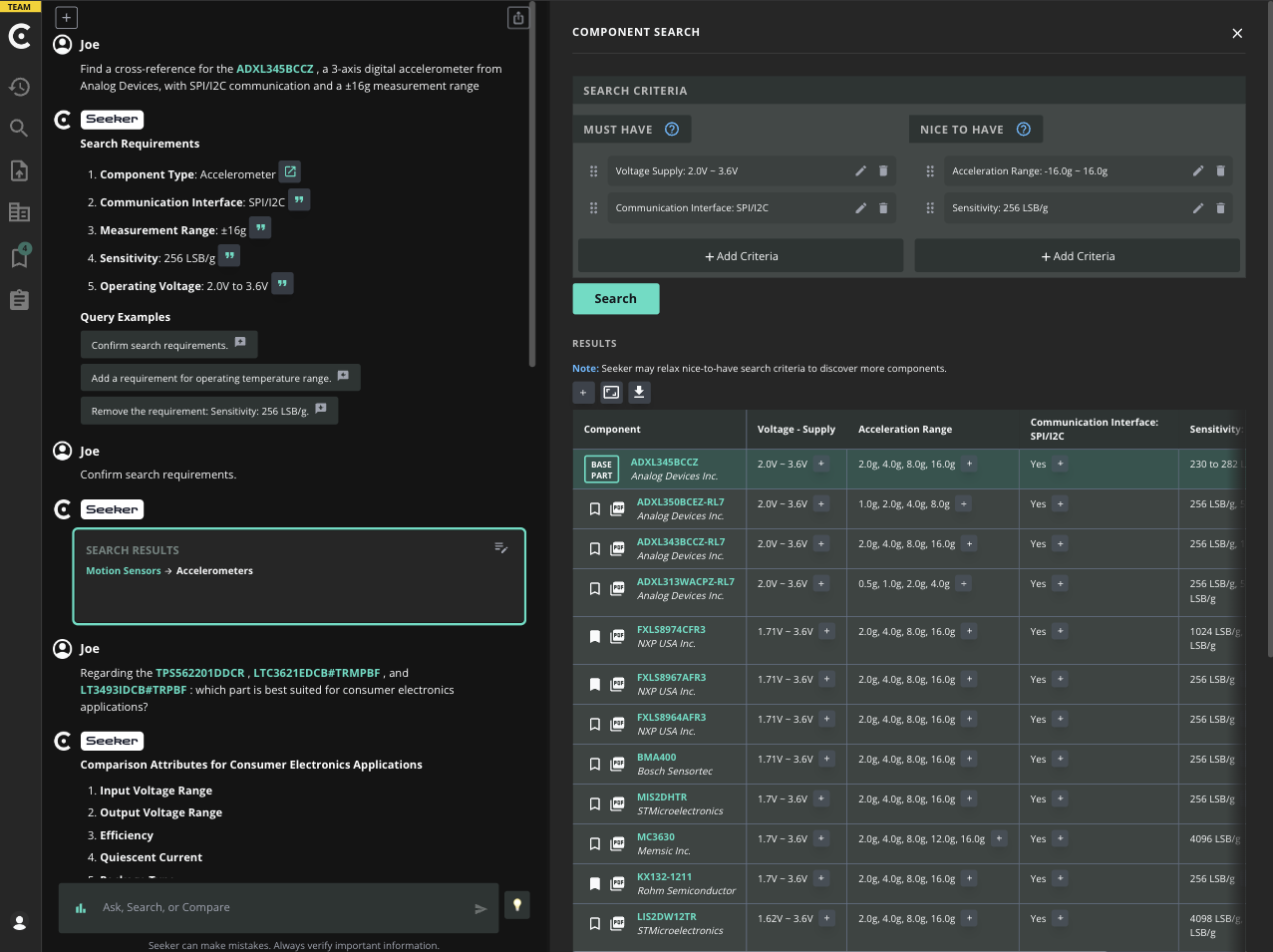Click the lightbulb suggestions icon
1273x952 pixels.
click(517, 904)
